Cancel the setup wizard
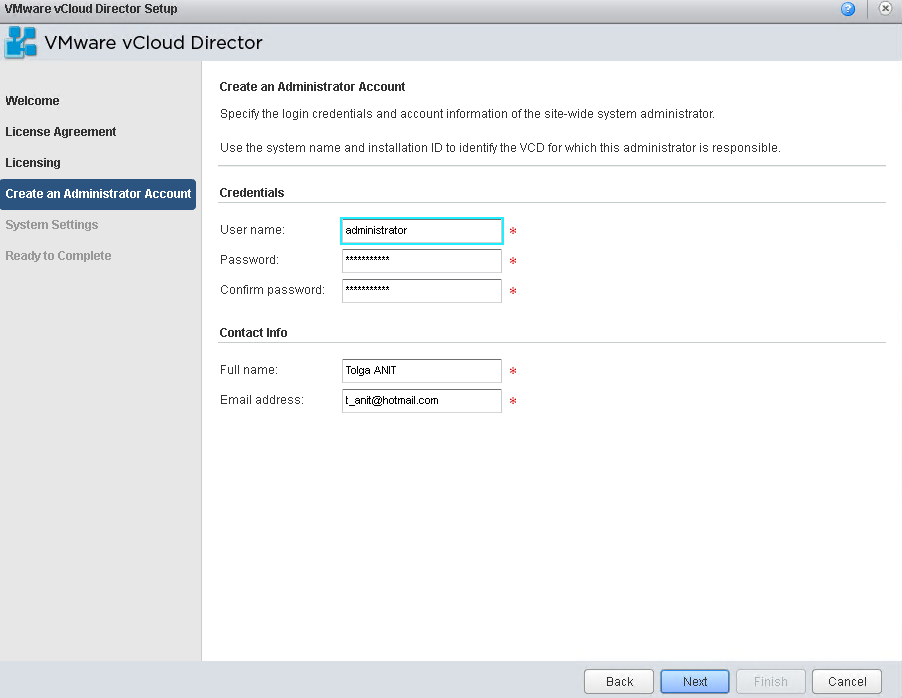The height and width of the screenshot is (698, 902). click(847, 682)
